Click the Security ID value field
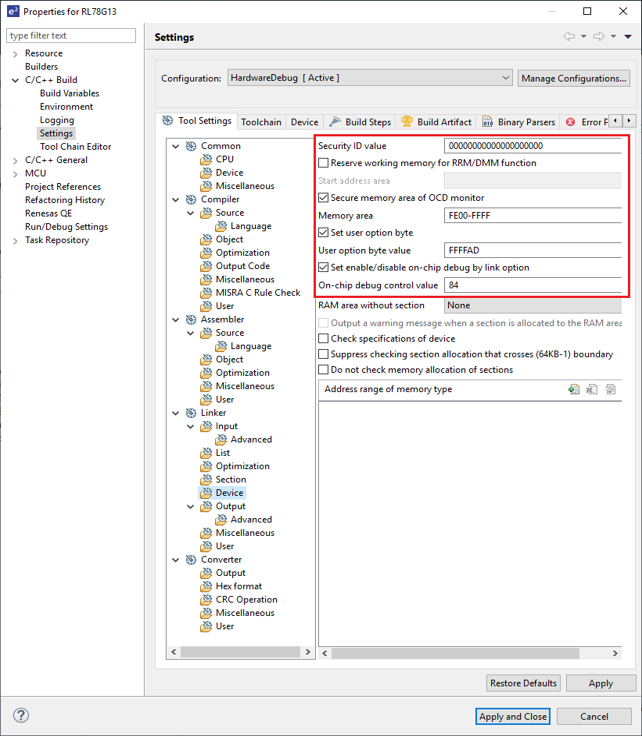Screen dimensions: 642x736 (533, 146)
